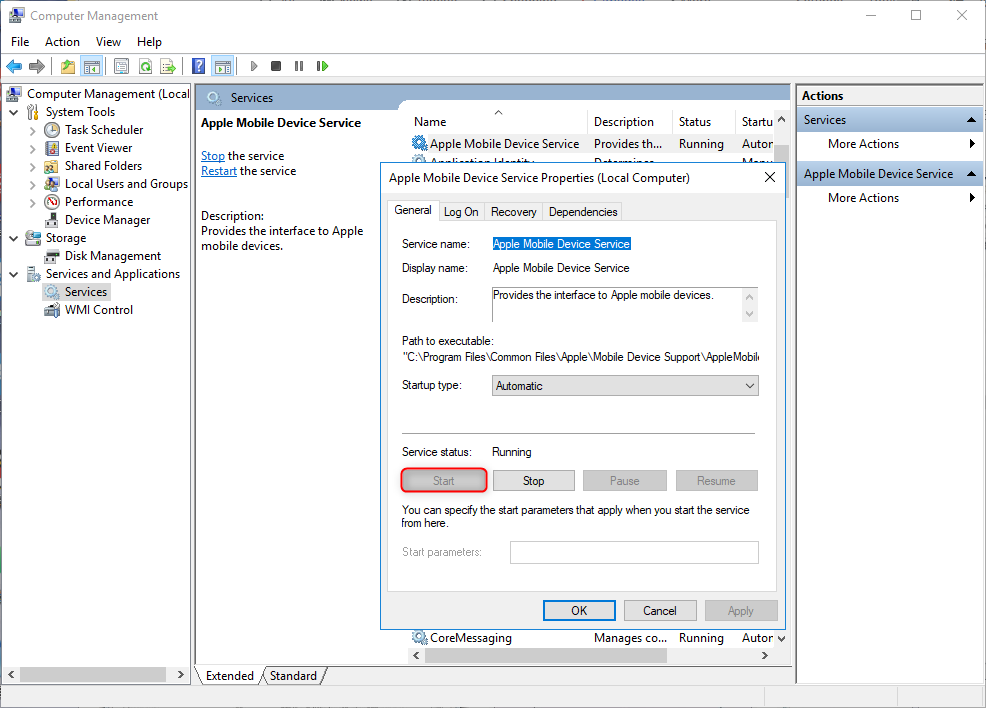Click the highlighted Service name field
This screenshot has height=708, width=986.
pyautogui.click(x=562, y=244)
